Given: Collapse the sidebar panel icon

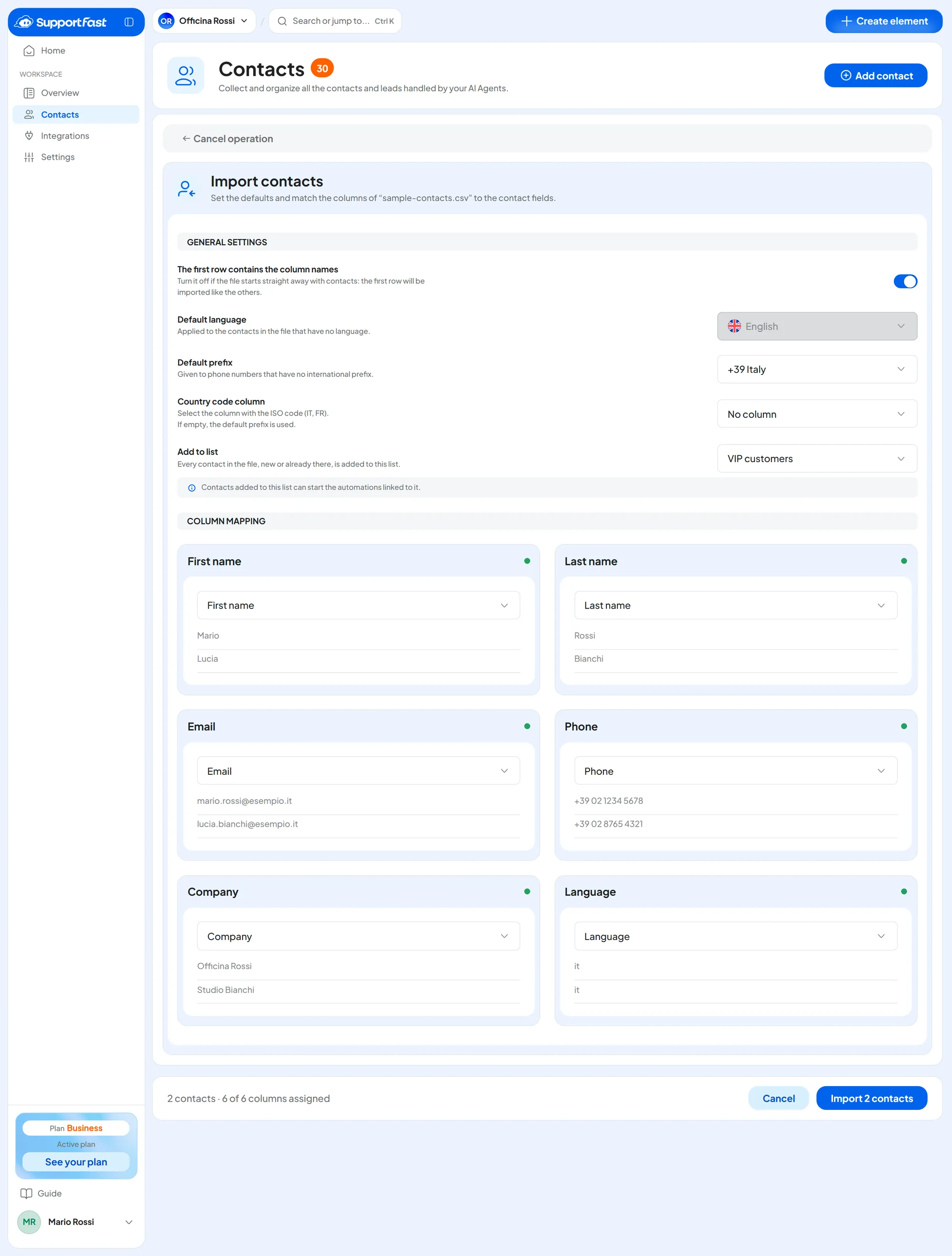Looking at the screenshot, I should point(129,22).
